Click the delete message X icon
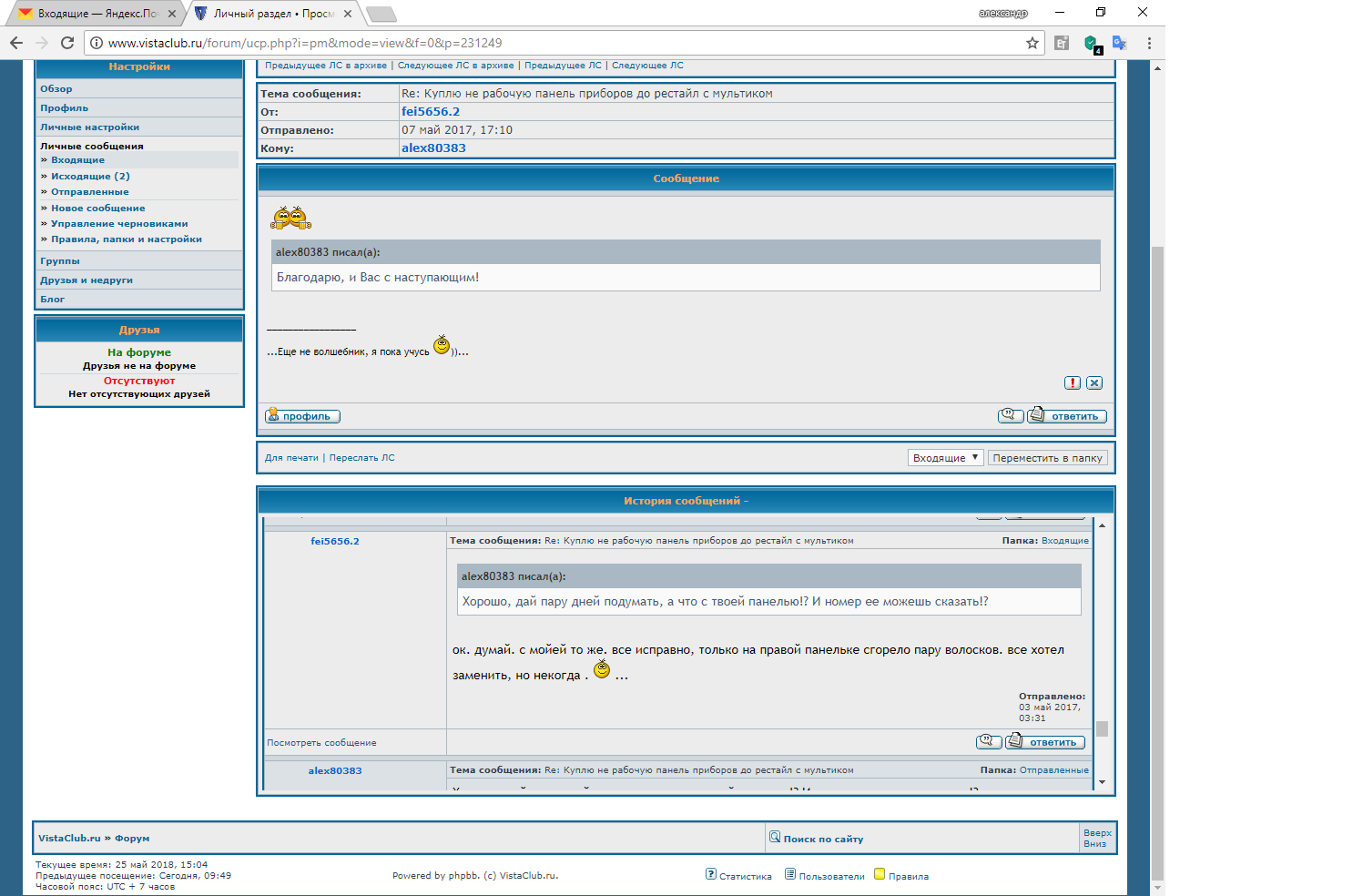Screen dimensions: 1363x896 click(x=1094, y=383)
